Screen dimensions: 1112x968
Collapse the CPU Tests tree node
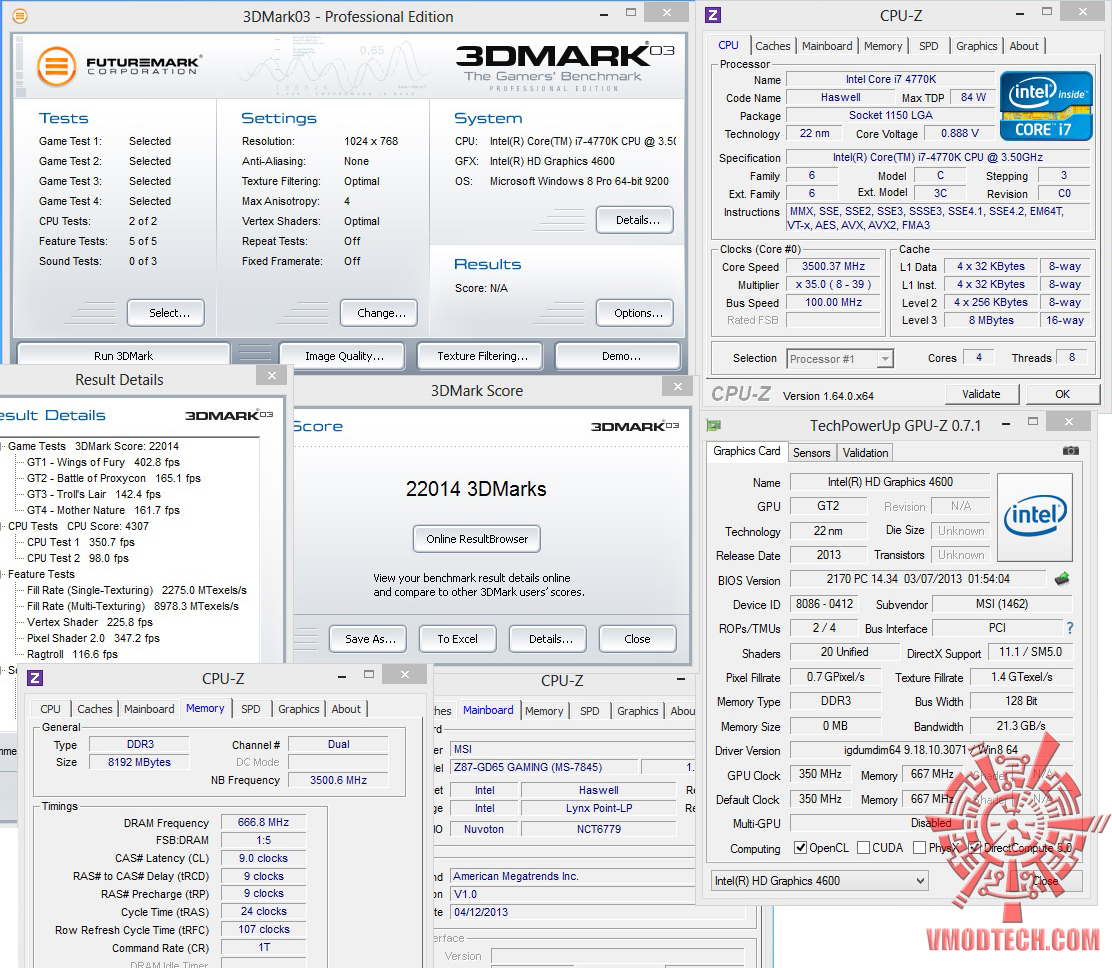[x=3, y=526]
